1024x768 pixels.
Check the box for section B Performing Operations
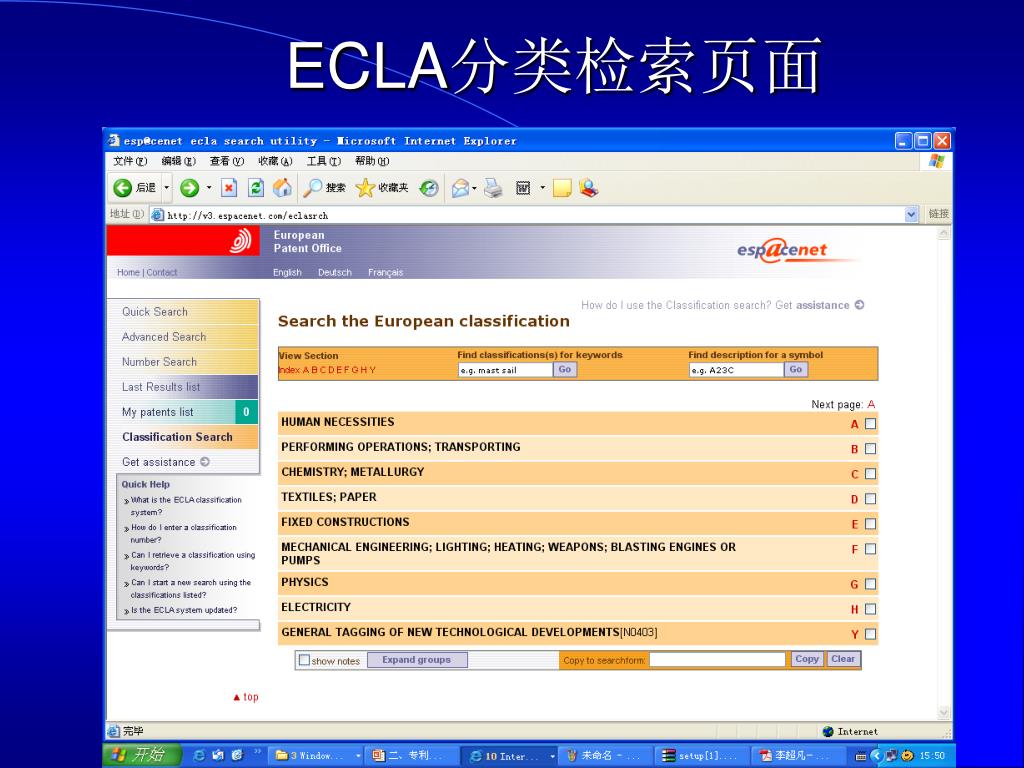tap(871, 449)
